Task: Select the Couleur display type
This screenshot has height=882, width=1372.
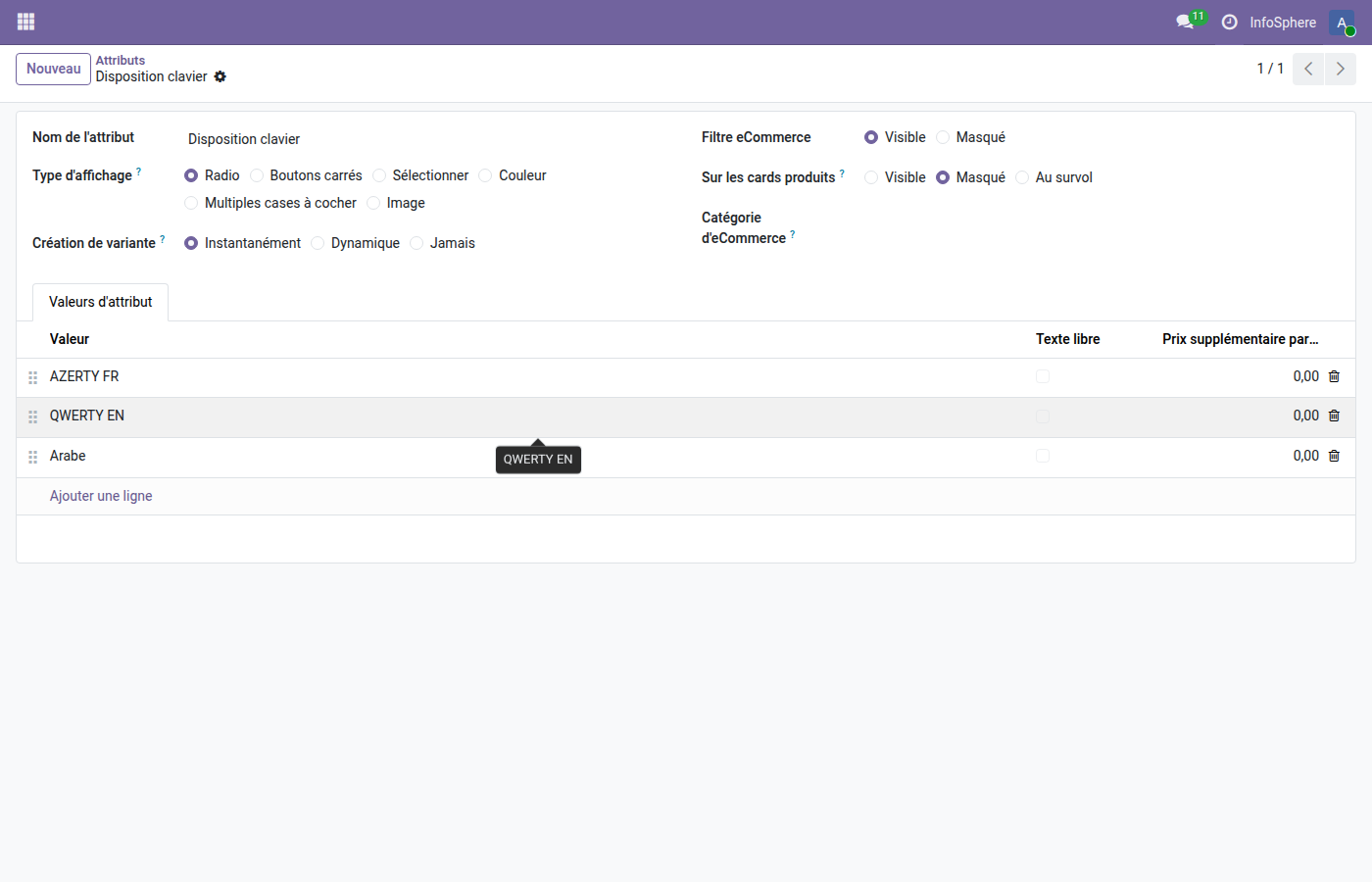Action: pyautogui.click(x=484, y=175)
